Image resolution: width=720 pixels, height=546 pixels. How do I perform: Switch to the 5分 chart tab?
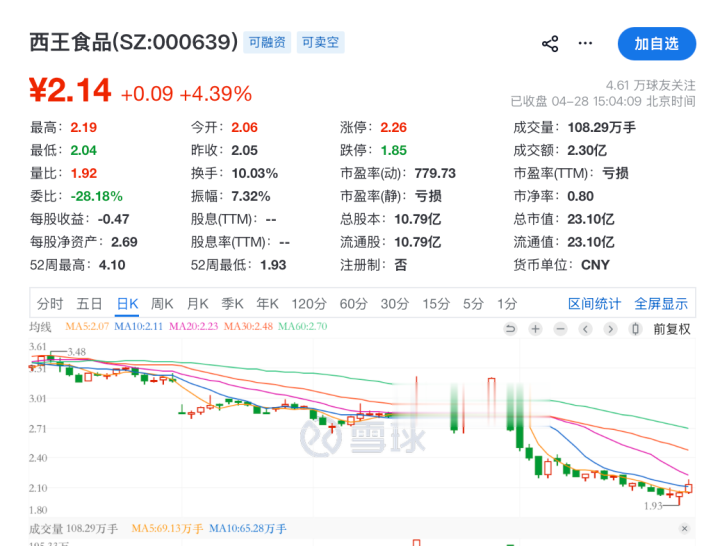473,304
